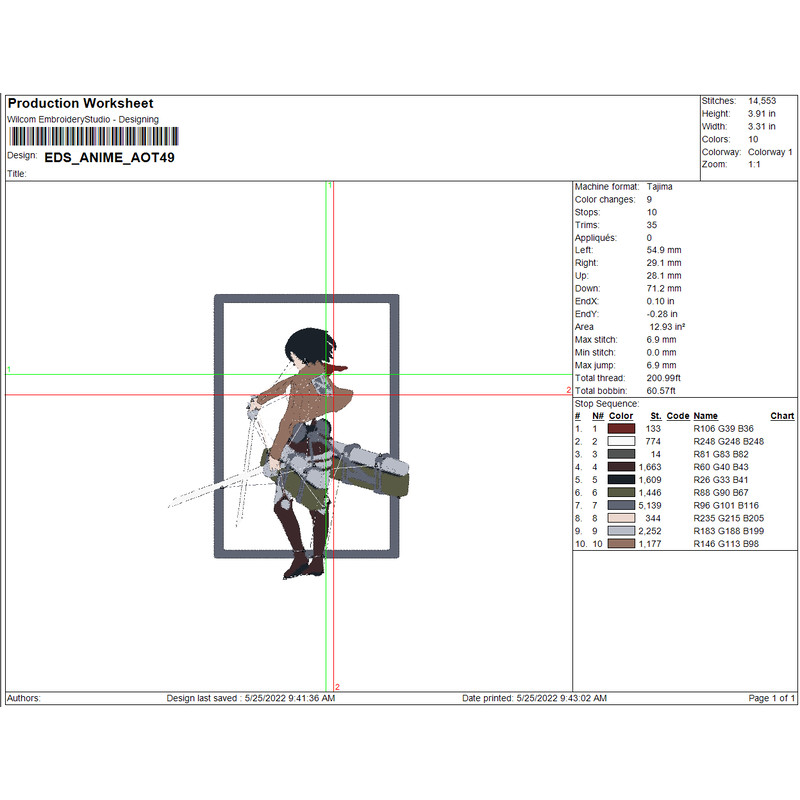Viewport: 800px width, 800px height.
Task: Click the 'Stop Sequence:' label
Action: [x=607, y=403]
